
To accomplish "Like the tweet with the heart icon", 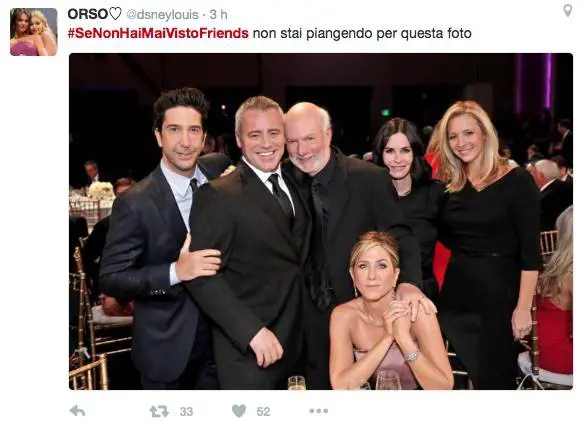I will point(239,411).
